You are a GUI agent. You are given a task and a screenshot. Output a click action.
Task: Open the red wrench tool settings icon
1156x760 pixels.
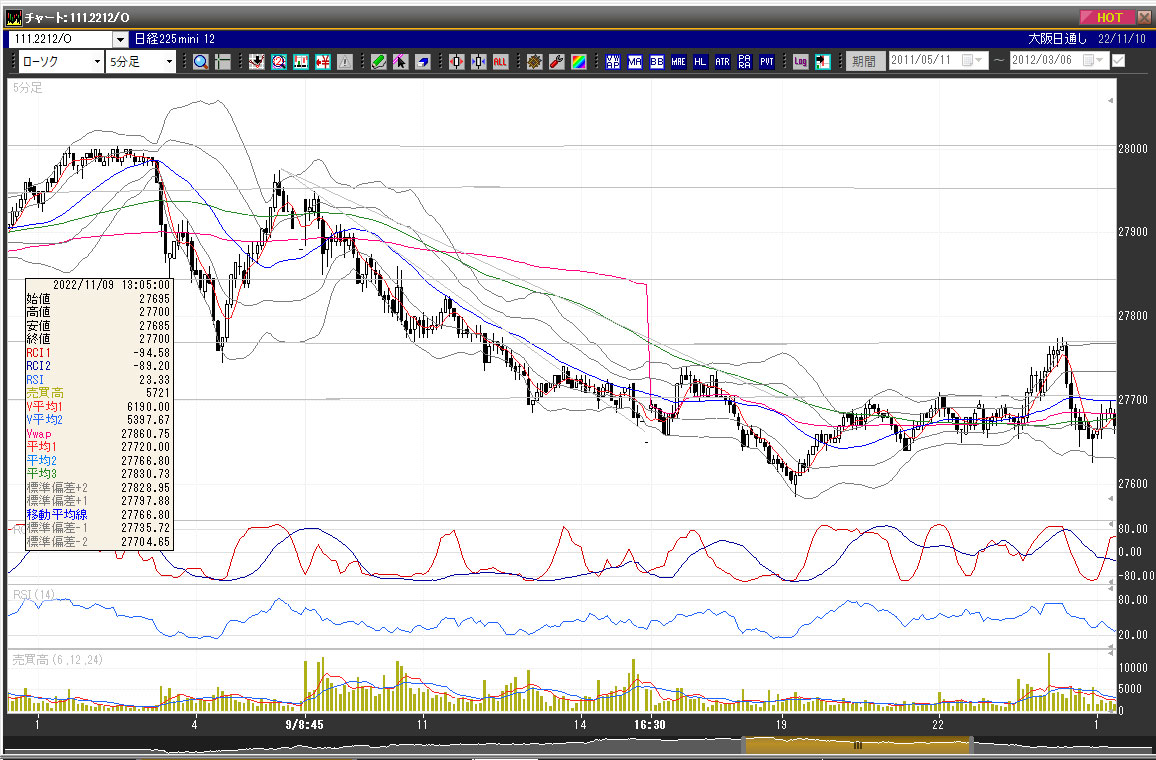tap(557, 62)
